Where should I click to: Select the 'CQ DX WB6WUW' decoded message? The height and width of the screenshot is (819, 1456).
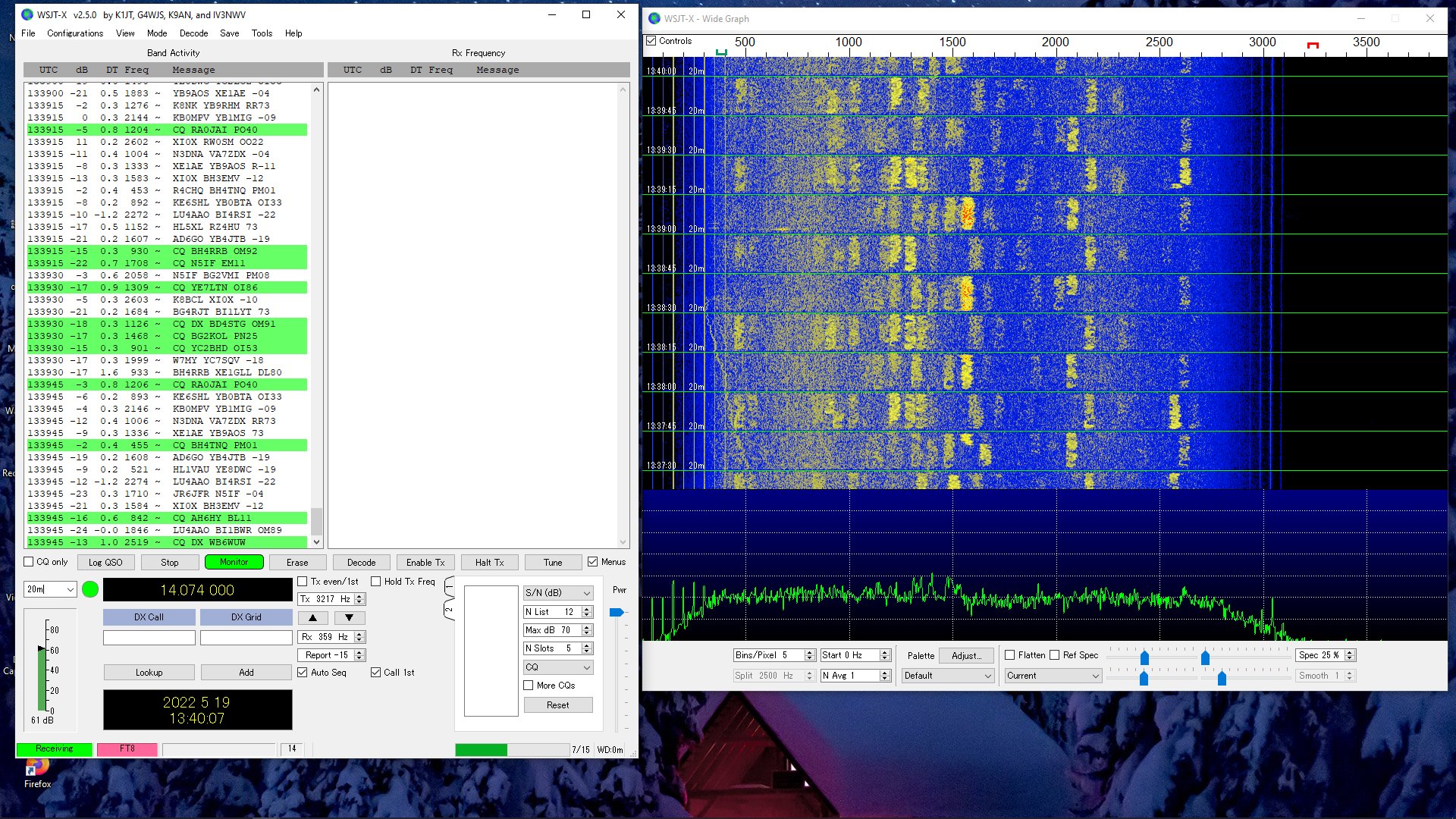pyautogui.click(x=167, y=542)
